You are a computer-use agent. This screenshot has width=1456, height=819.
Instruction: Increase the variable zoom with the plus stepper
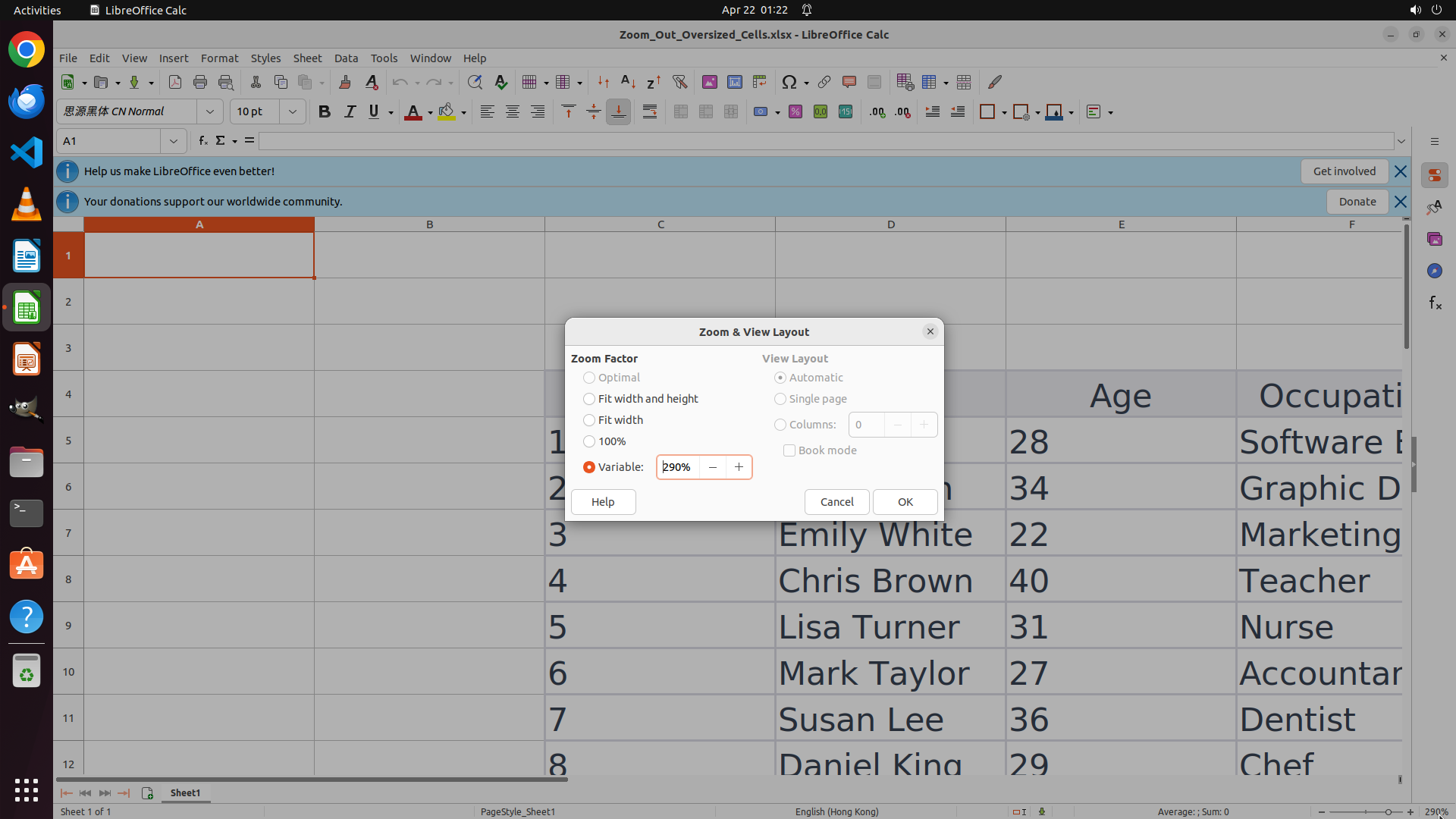[739, 467]
